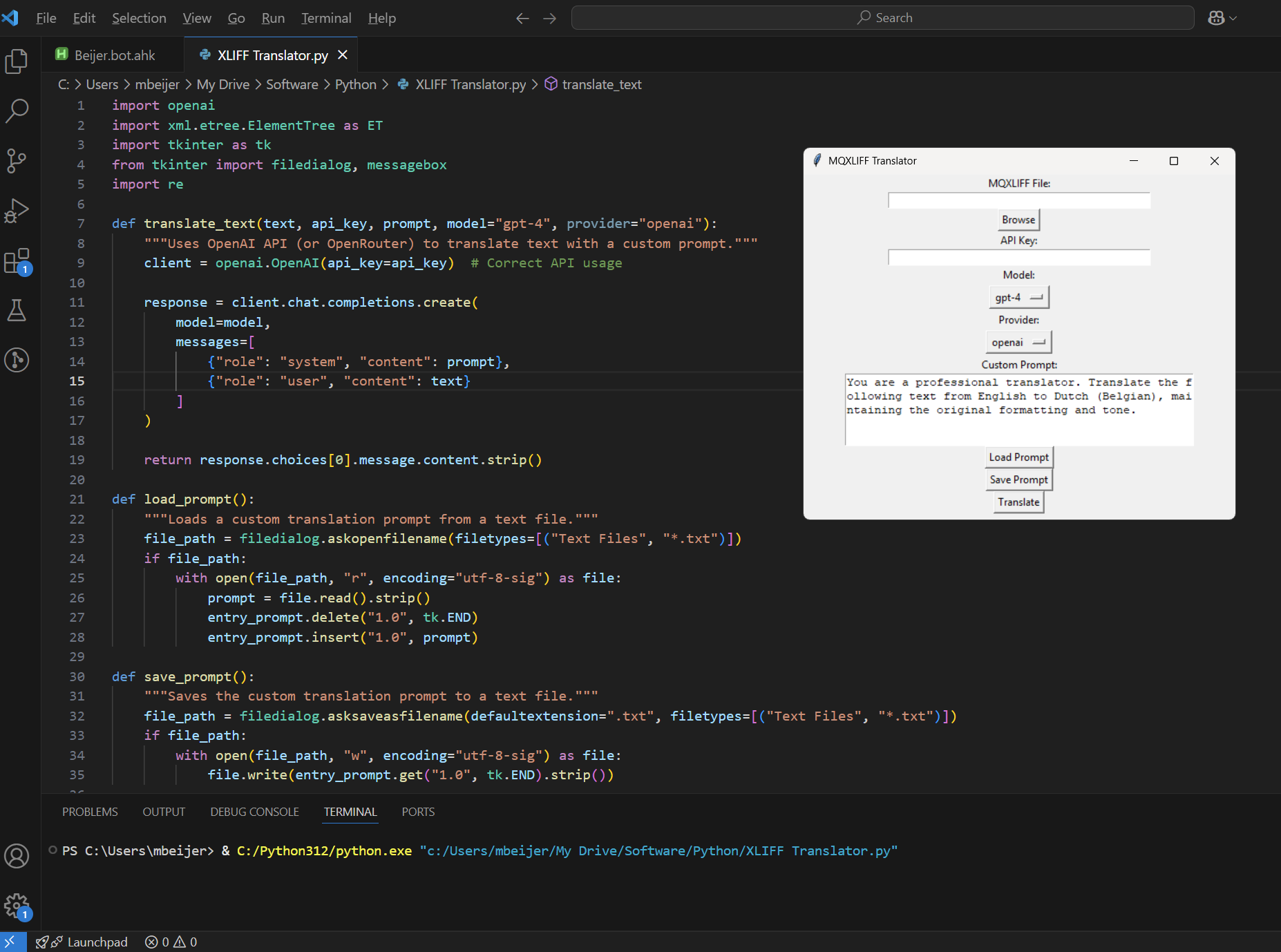Click the Accounts icon in activity bar
The image size is (1281, 952).
[17, 856]
